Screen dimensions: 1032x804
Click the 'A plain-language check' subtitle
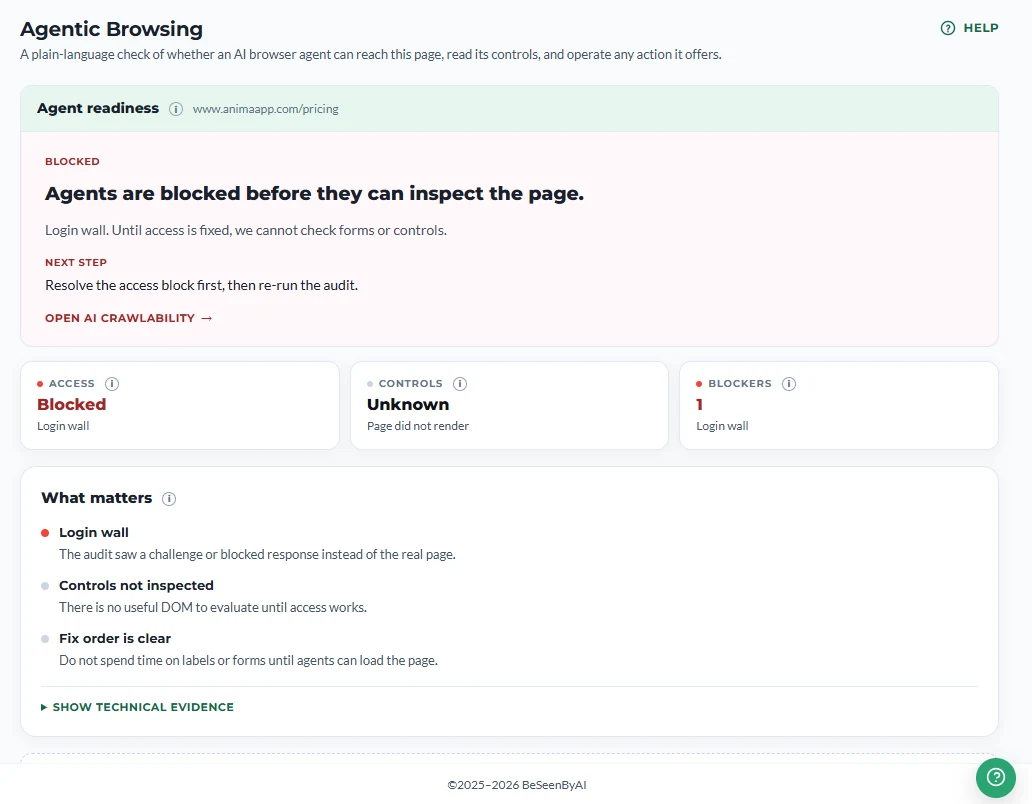[x=371, y=55]
